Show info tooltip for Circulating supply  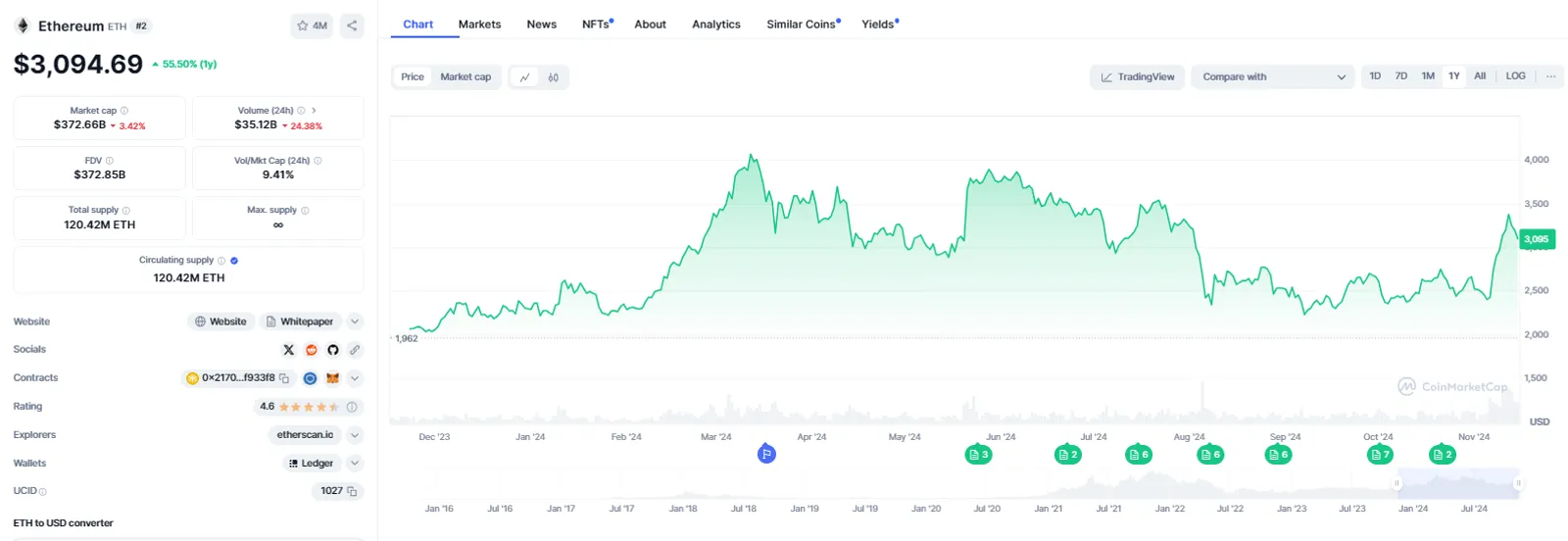(221, 261)
